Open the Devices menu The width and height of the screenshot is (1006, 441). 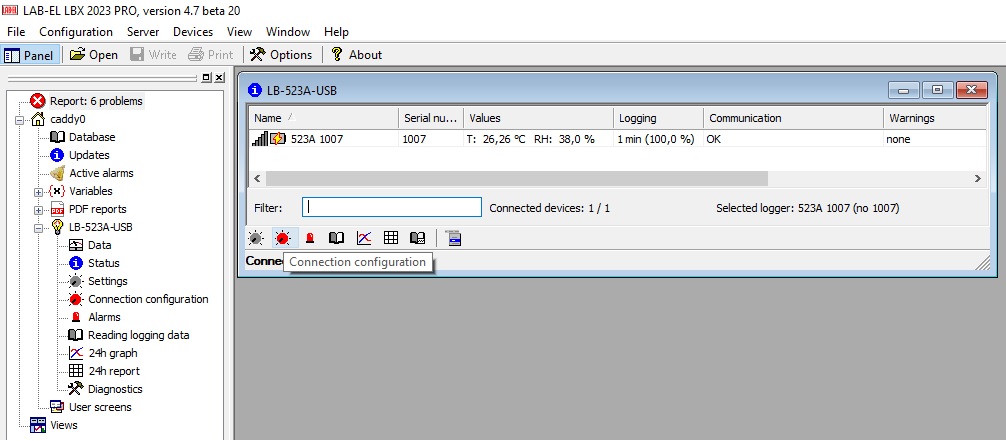192,31
